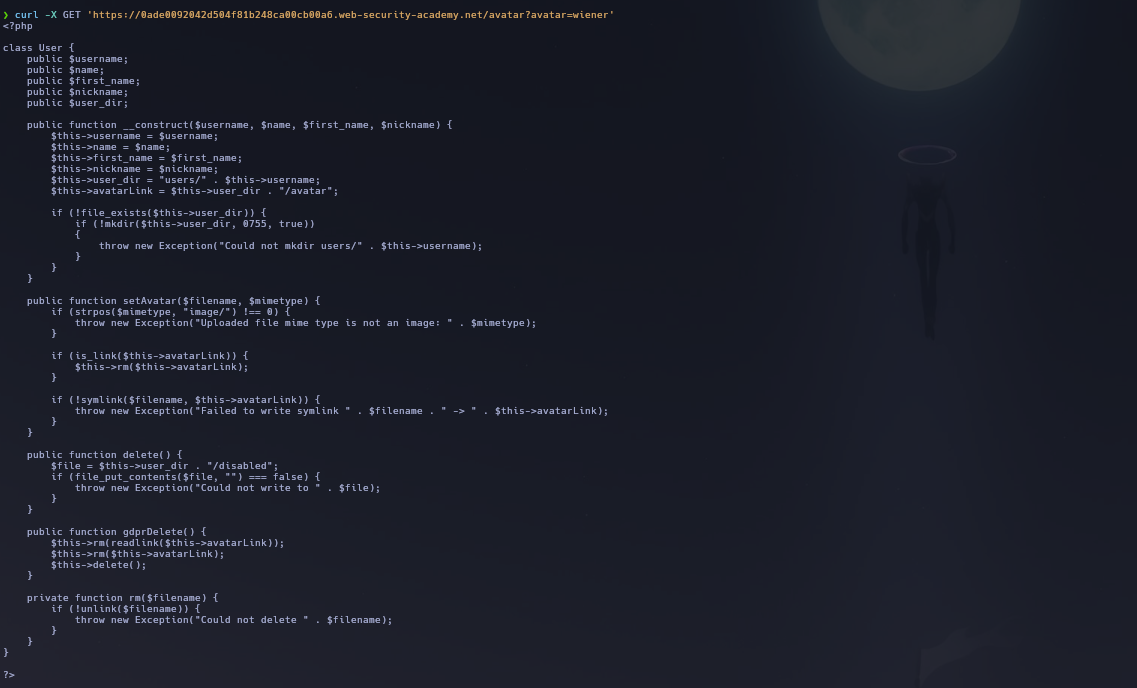Click 'Uploaded file mime type' exception line
Viewport: 1137px width, 688px height.
[x=305, y=323]
